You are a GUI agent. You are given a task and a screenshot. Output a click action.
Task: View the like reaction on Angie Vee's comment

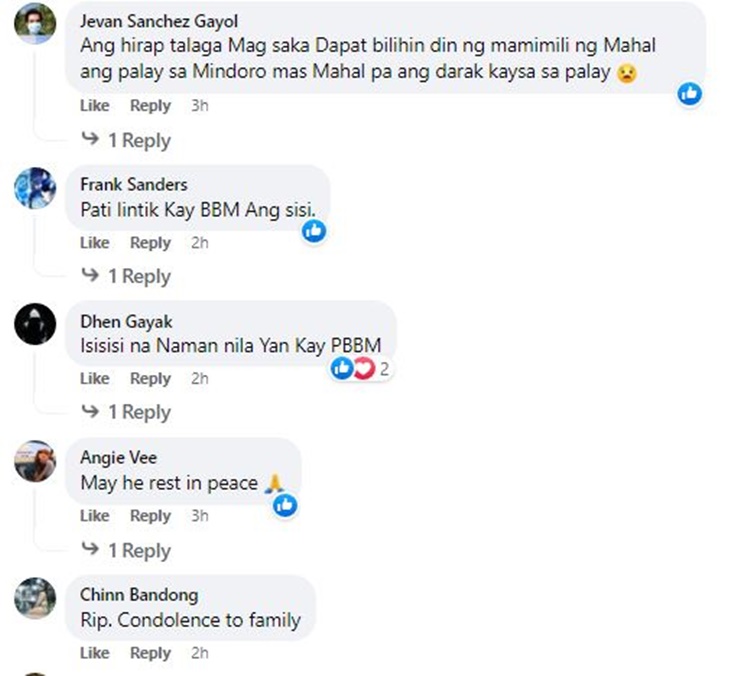(286, 506)
